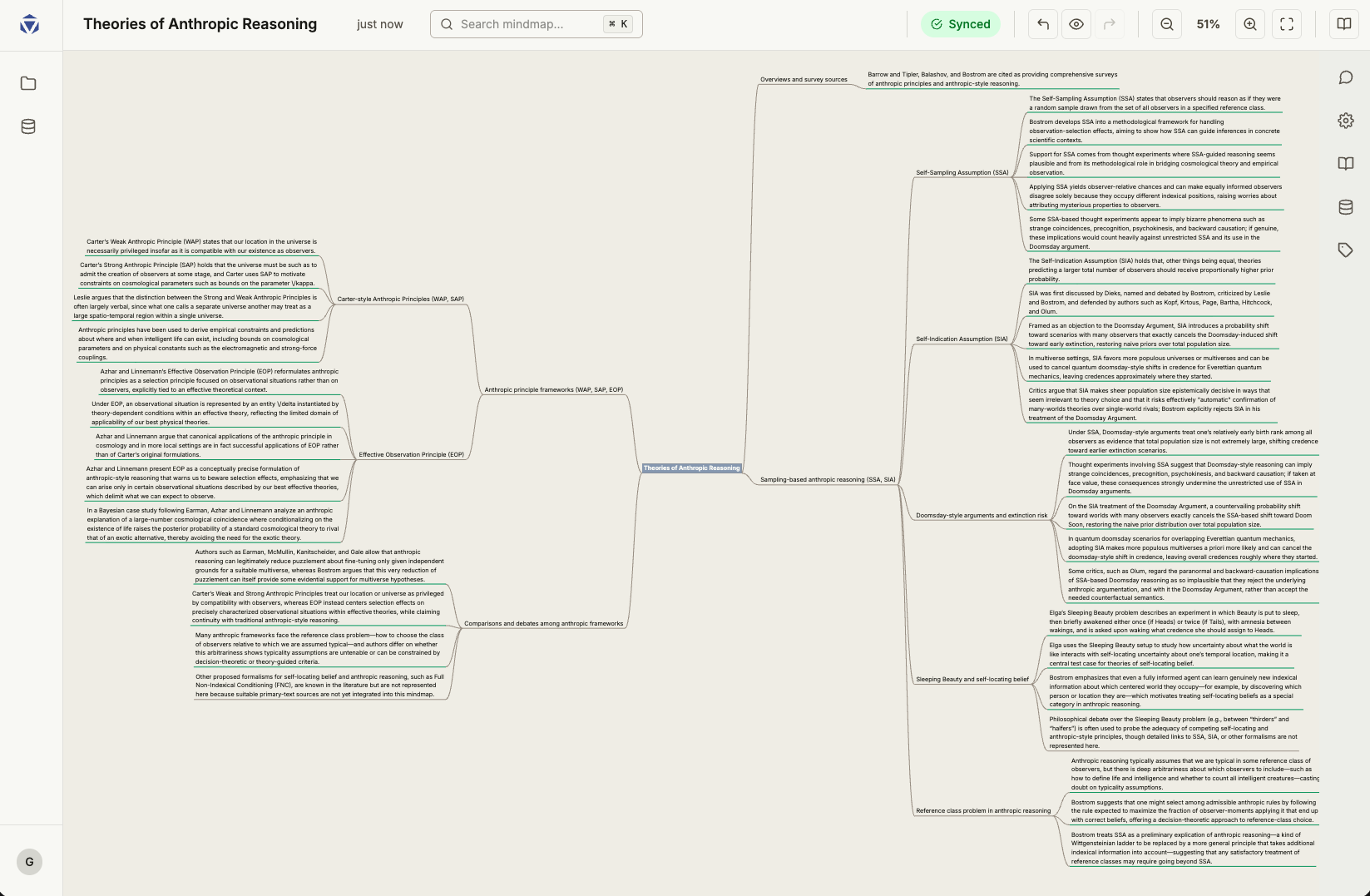The image size is (1370, 896).
Task: Click leaf 'Under SSA, Doomsday-style arguments treat'
Action: (x=1193, y=442)
